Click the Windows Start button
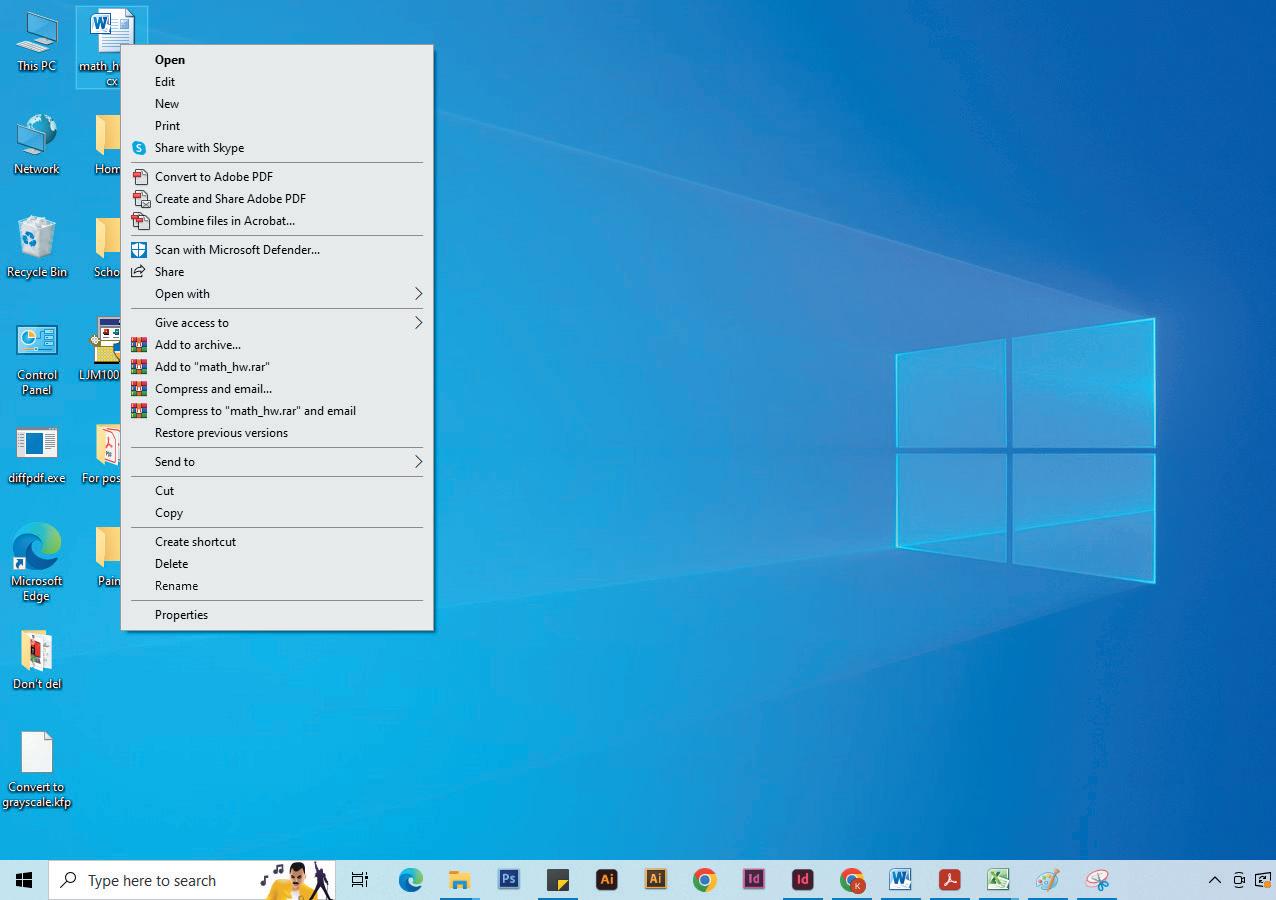 24,880
